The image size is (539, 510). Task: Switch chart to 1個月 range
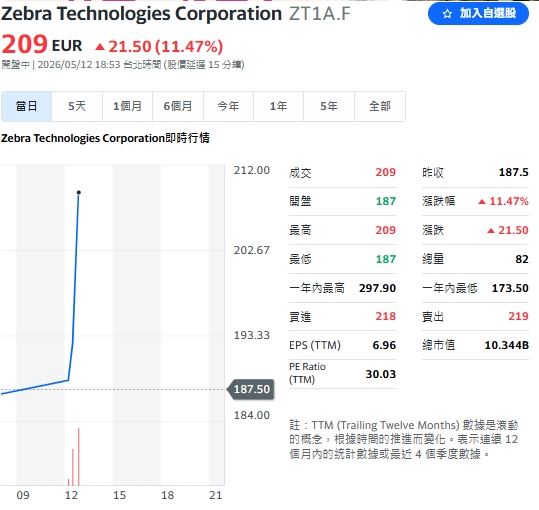(x=128, y=106)
